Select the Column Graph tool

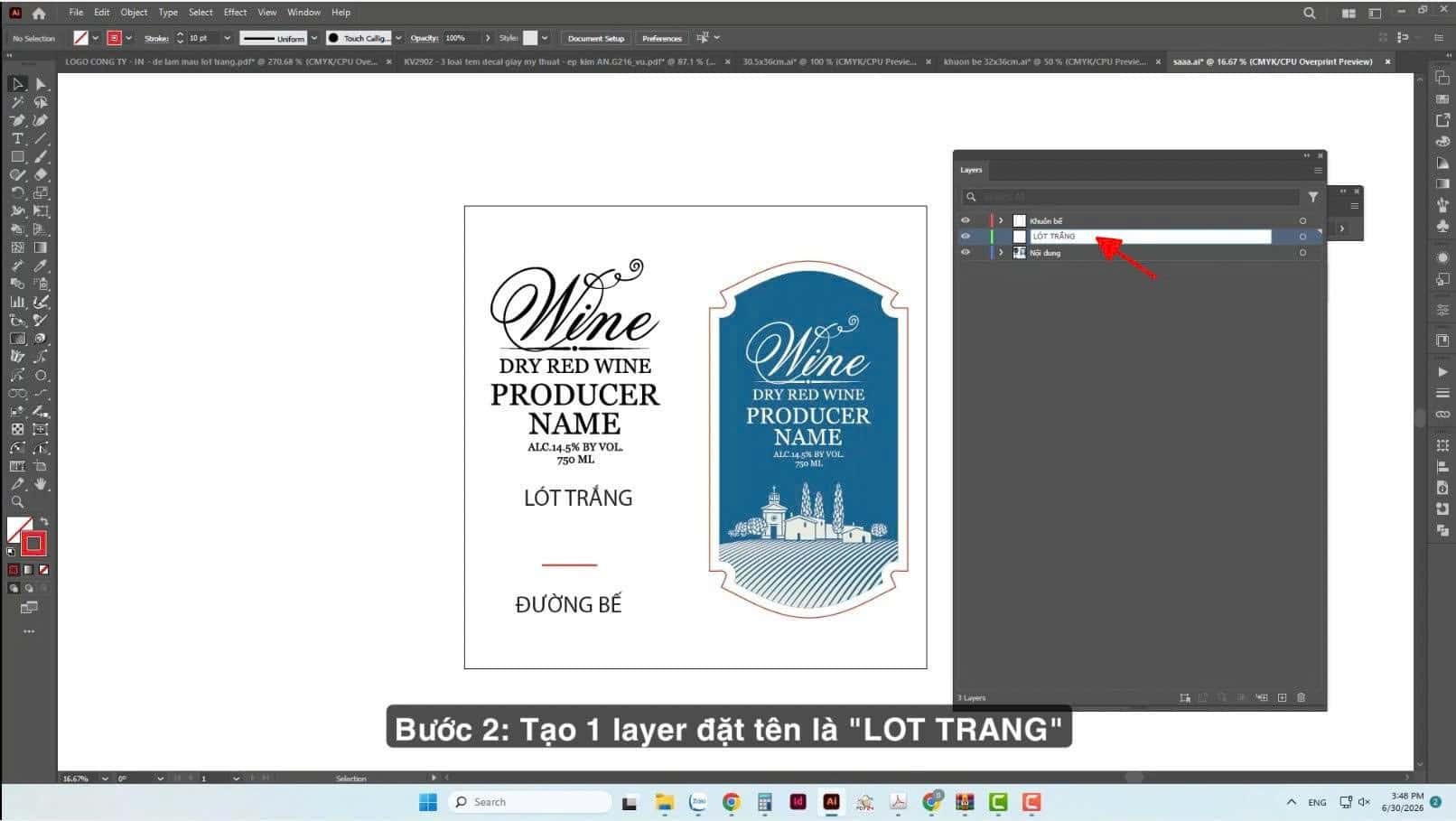(17, 302)
